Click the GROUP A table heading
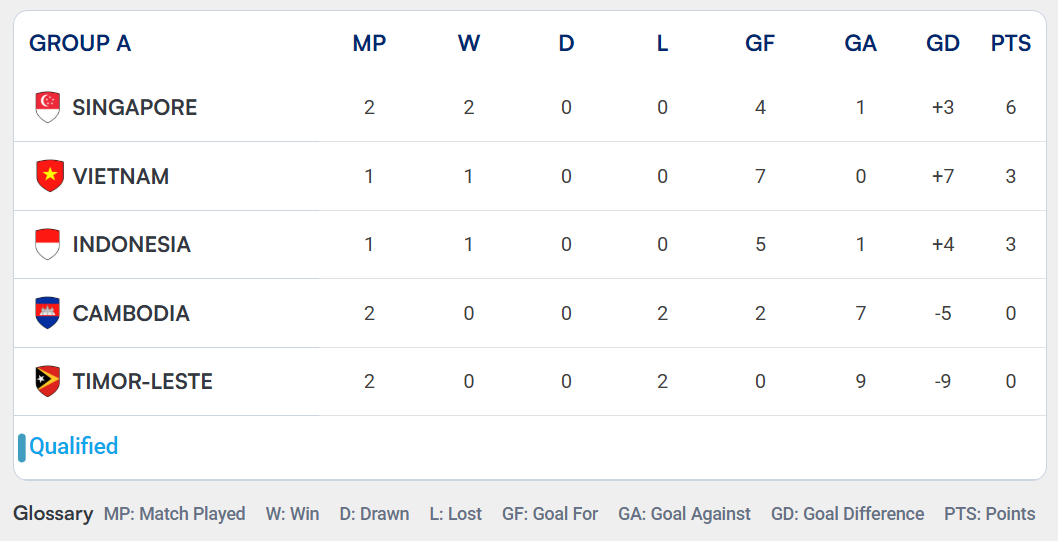1058x541 pixels. 80,43
